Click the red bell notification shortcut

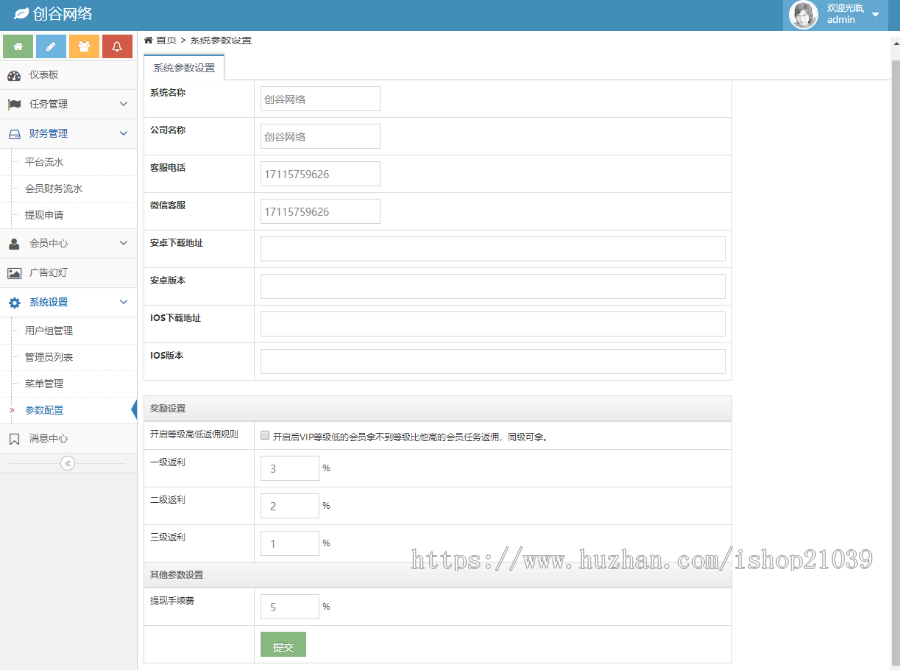click(117, 47)
